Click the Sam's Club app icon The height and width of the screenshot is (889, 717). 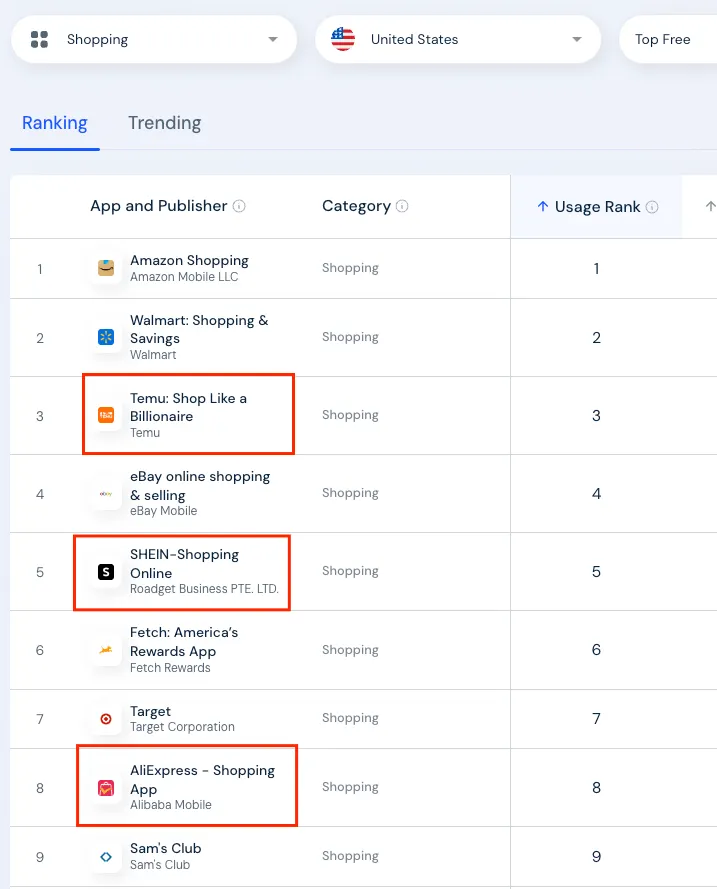tap(106, 857)
